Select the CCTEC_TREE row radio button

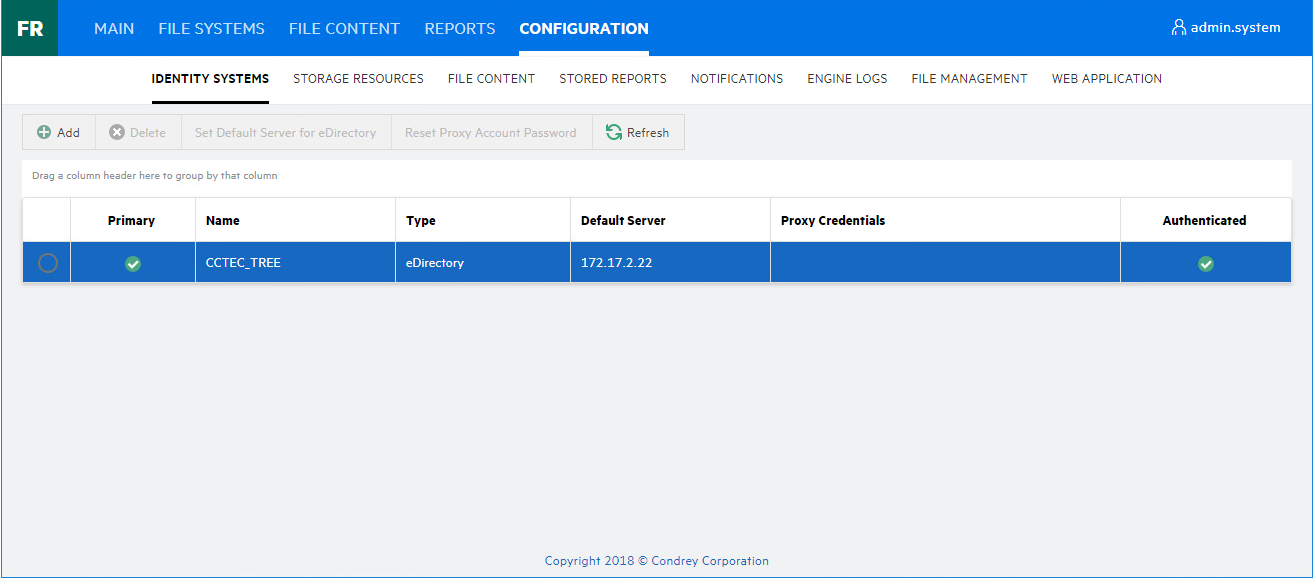pos(47,263)
